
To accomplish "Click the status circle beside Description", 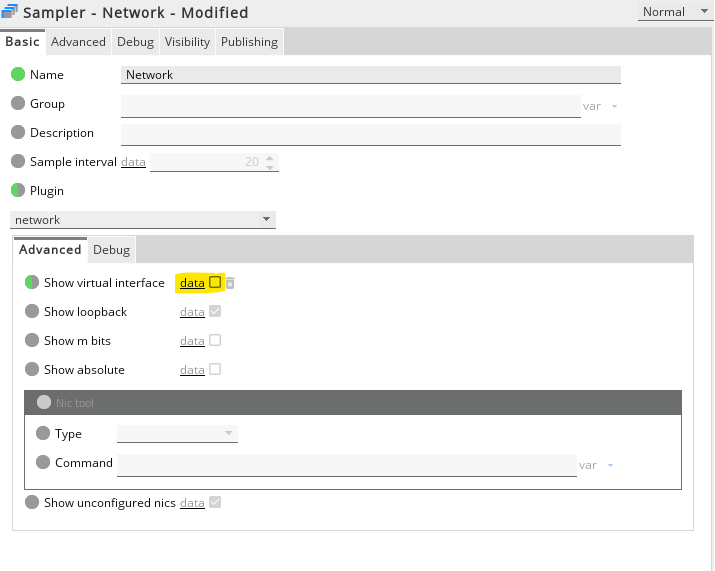I will 18,133.
